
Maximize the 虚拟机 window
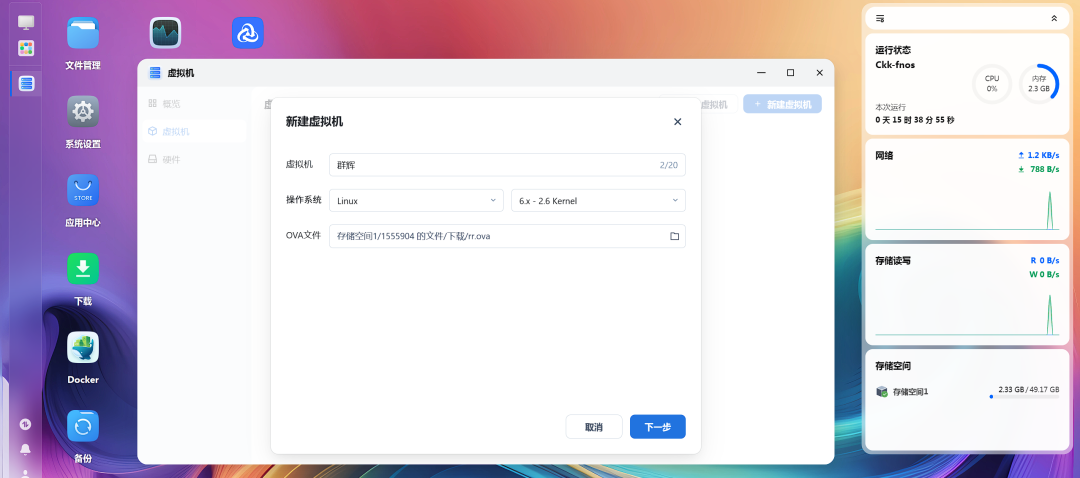pos(790,72)
